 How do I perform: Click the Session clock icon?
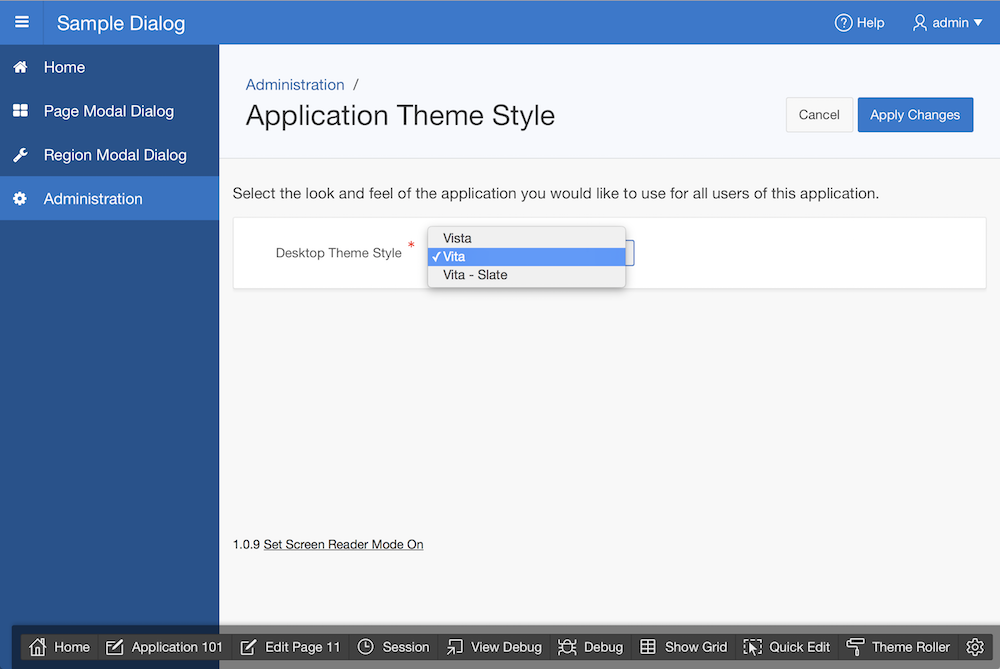click(366, 647)
